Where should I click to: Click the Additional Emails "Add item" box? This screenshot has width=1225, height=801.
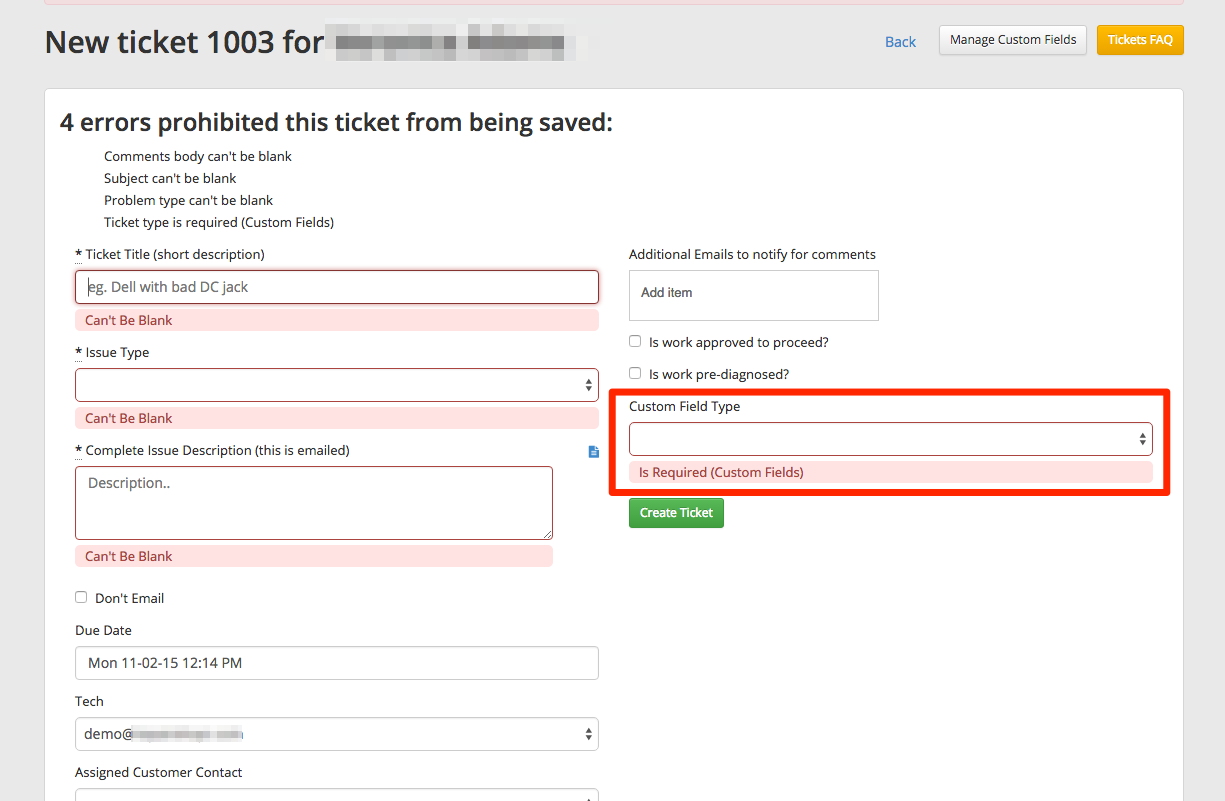pos(753,294)
